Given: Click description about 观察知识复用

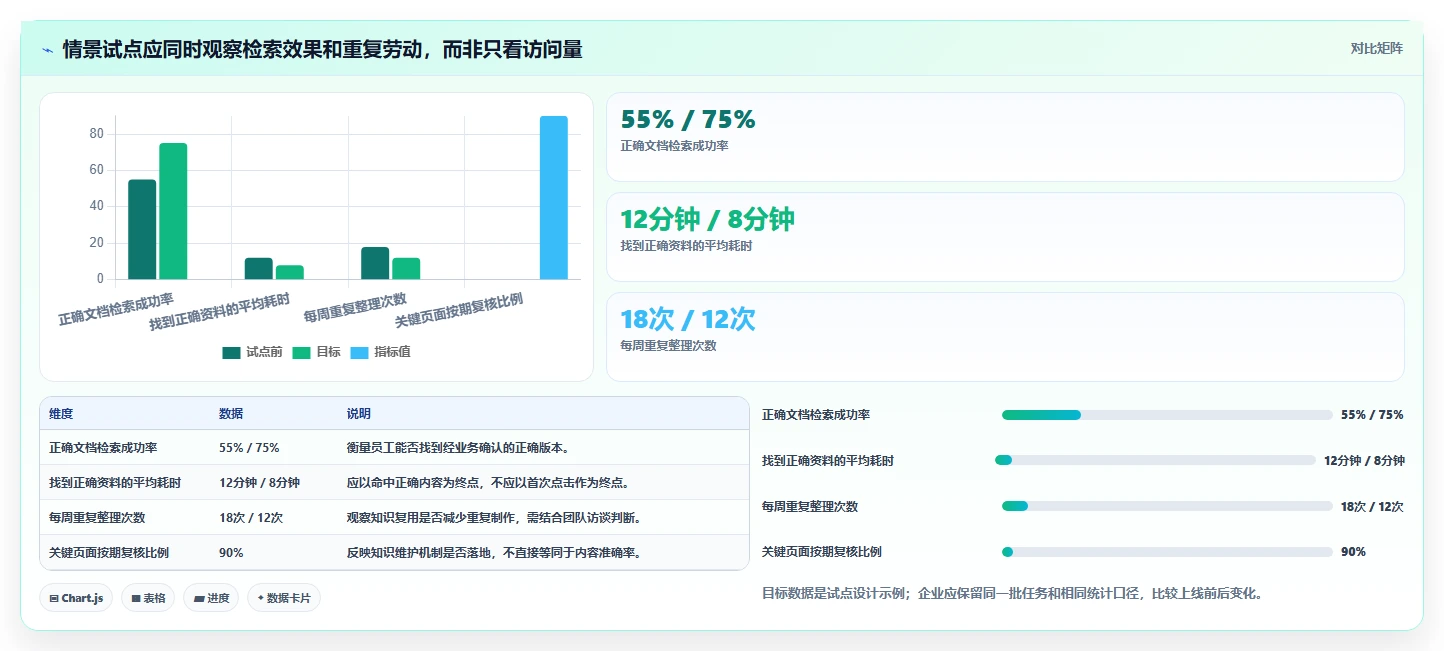Looking at the screenshot, I should (x=495, y=518).
